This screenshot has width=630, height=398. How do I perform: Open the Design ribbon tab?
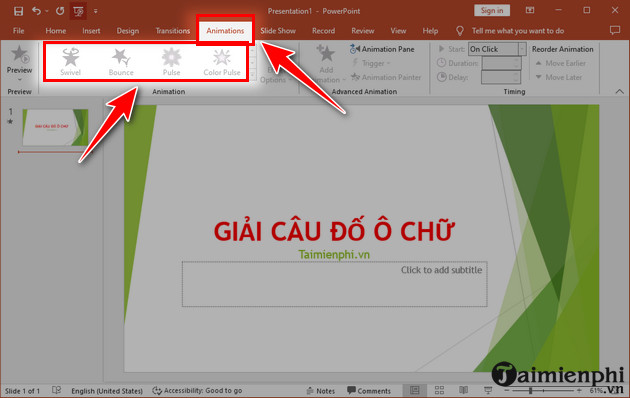[128, 31]
